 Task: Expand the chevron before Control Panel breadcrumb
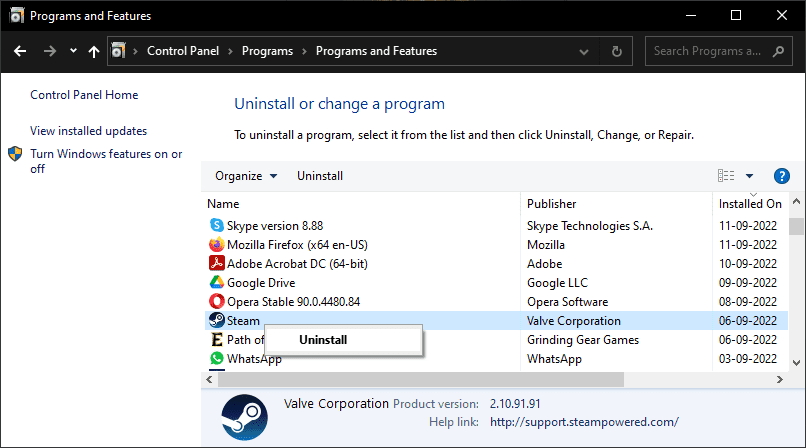tap(135, 51)
